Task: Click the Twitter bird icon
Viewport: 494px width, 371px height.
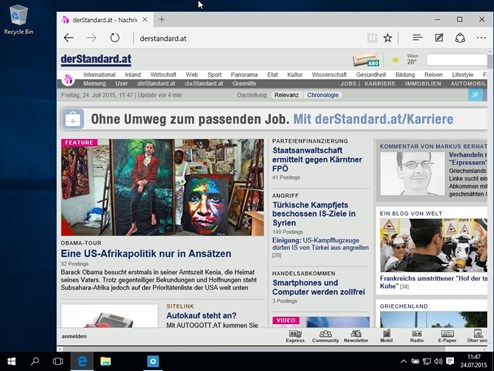Action: (475, 95)
